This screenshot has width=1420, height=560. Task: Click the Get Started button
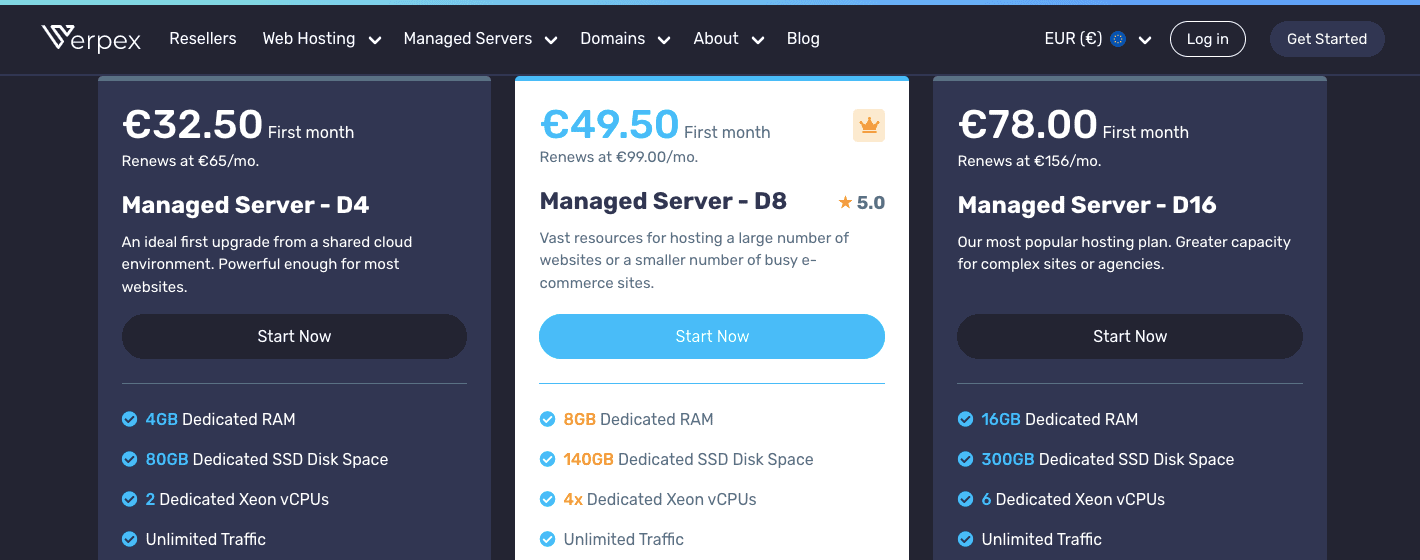click(x=1327, y=39)
